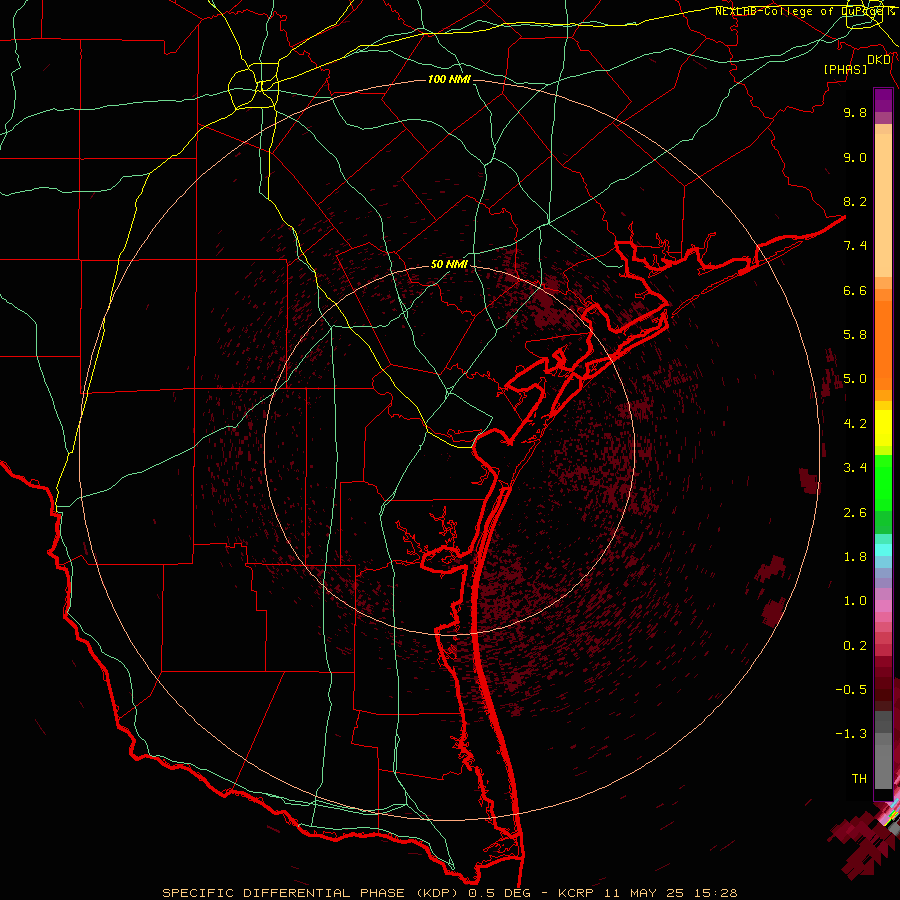
Task: Click the 5.8 value on the color scale
Action: coord(855,335)
